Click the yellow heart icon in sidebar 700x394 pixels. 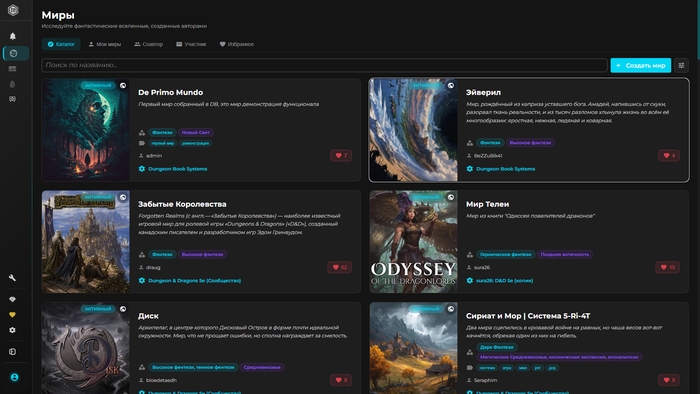pos(12,315)
